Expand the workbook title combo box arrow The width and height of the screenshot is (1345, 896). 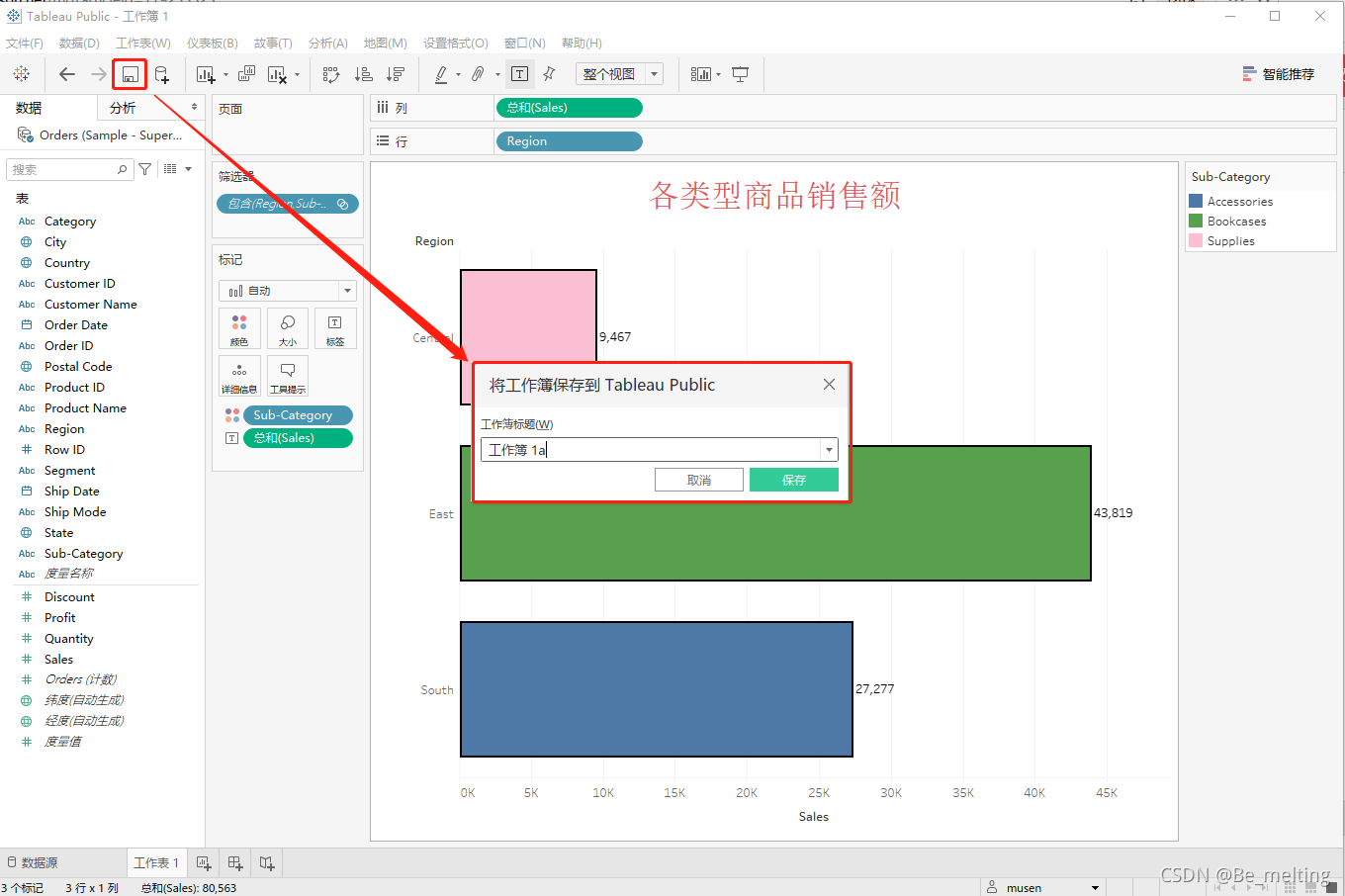point(829,450)
